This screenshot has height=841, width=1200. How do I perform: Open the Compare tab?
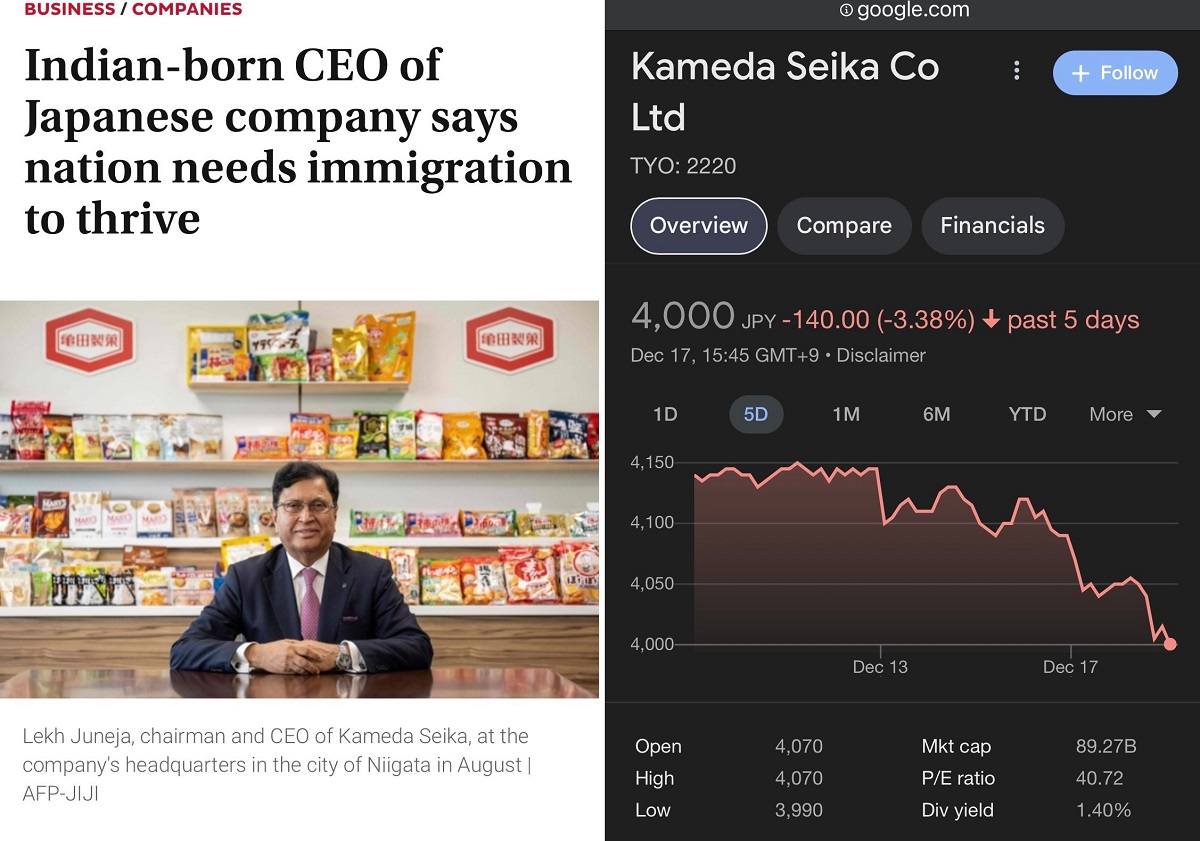843,226
